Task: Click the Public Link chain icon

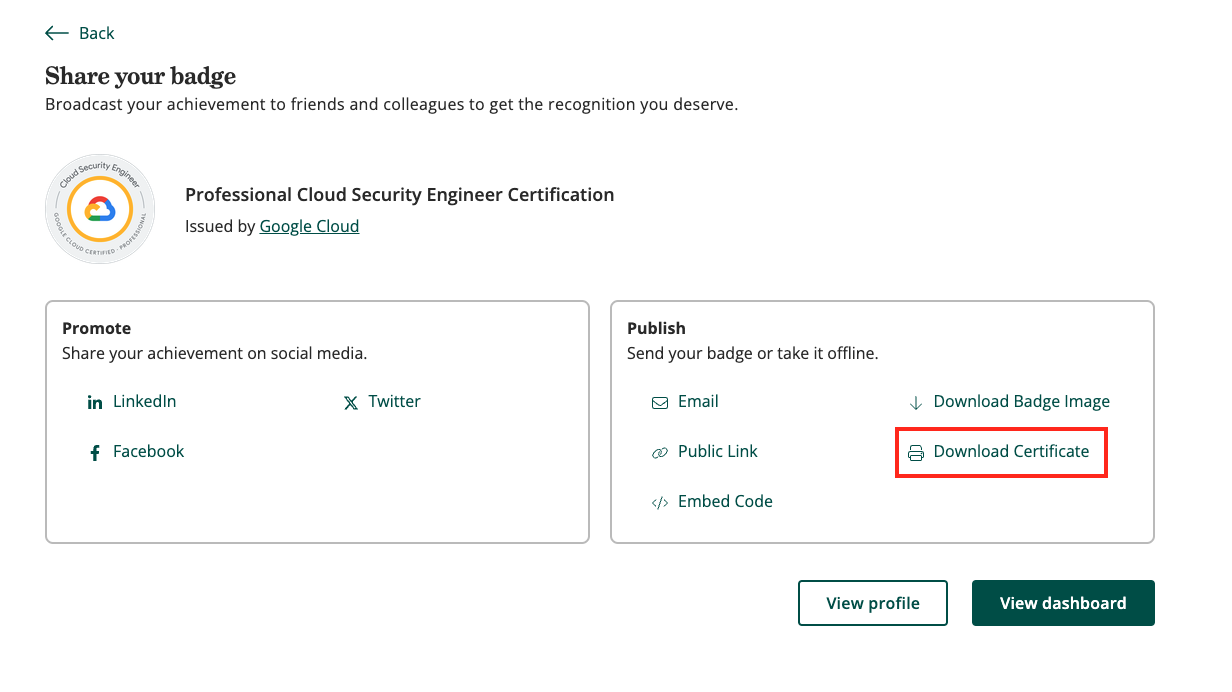Action: coord(660,453)
